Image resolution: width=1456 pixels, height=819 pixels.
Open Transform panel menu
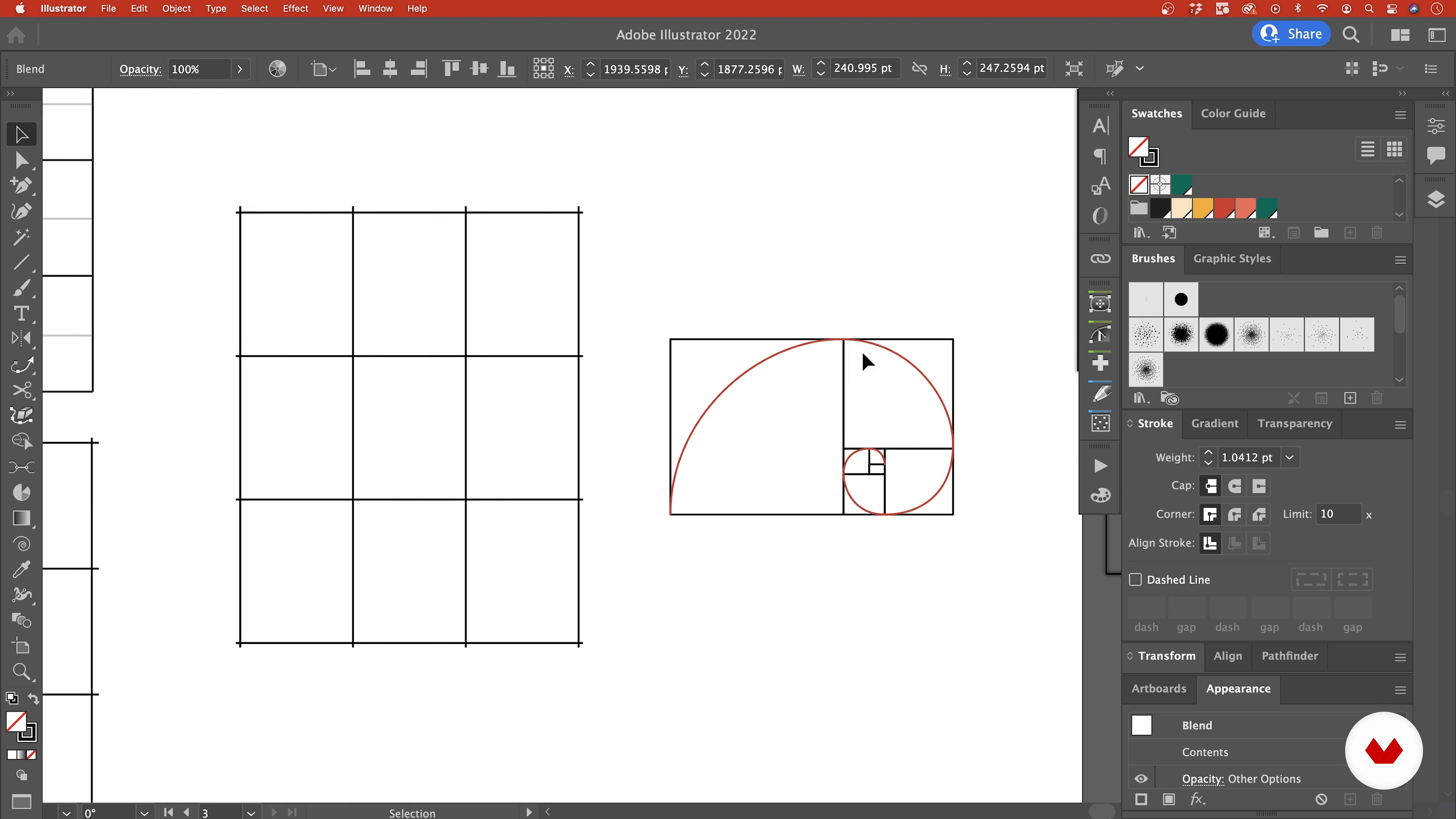1400,657
